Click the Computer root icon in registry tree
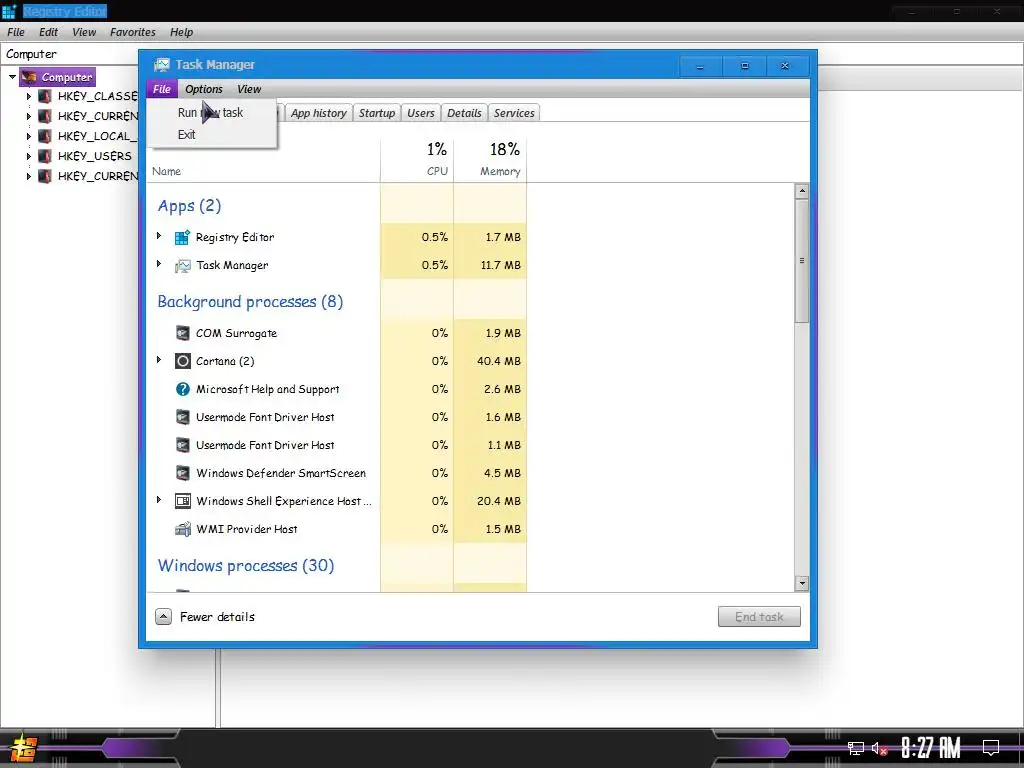The width and height of the screenshot is (1024, 768). point(29,77)
